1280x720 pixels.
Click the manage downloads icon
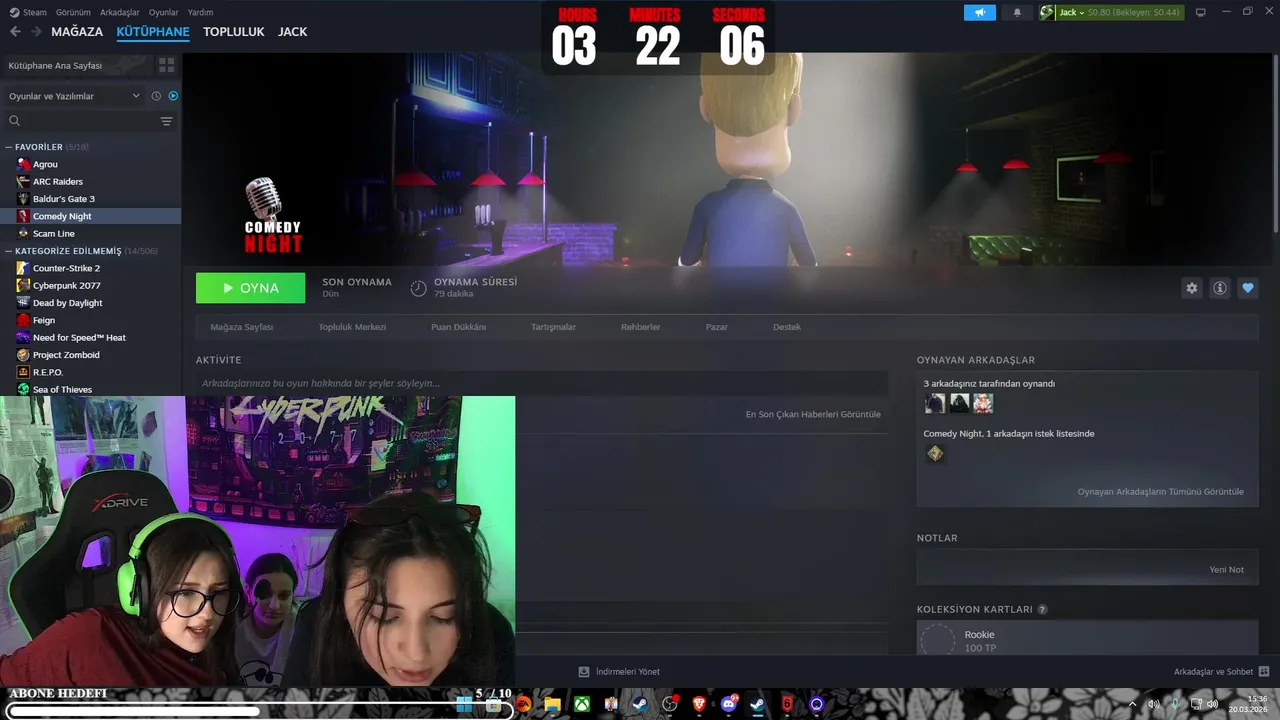(584, 672)
